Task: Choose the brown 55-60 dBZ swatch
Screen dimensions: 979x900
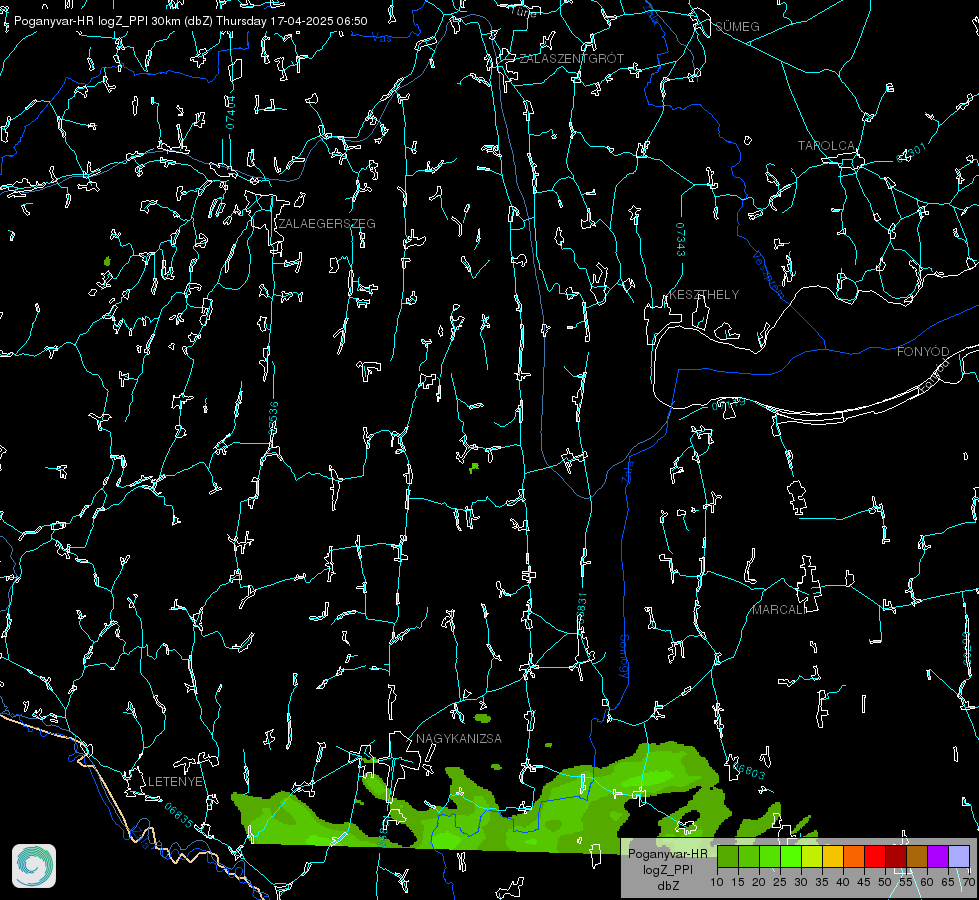Action: pos(917,856)
